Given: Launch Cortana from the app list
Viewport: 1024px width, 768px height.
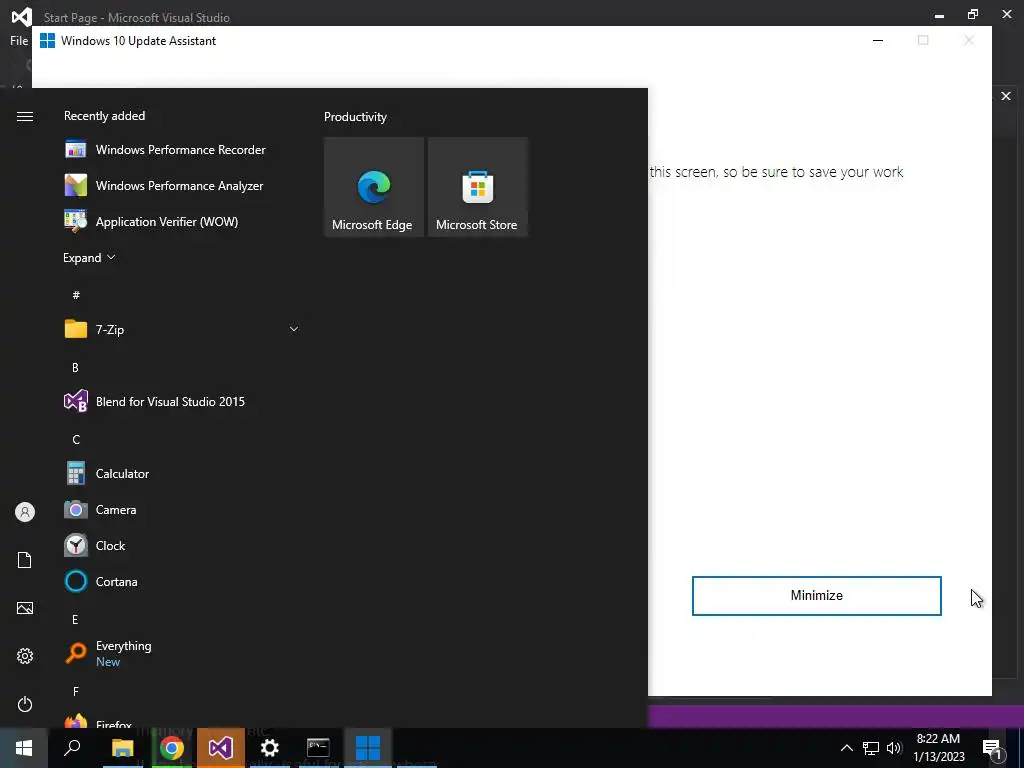Looking at the screenshot, I should point(181,581).
